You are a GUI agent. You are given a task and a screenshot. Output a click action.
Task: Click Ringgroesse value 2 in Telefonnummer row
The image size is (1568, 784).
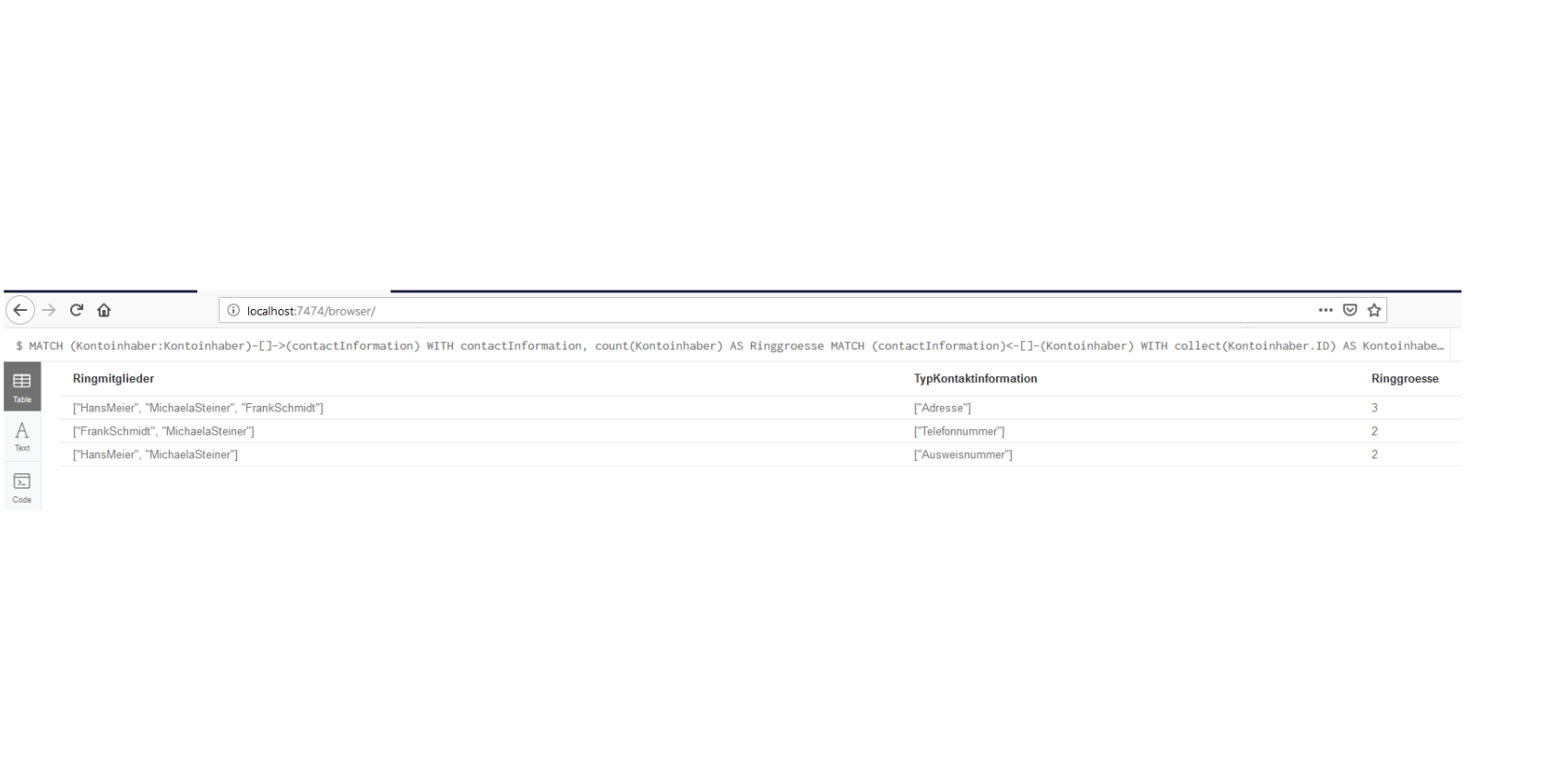coord(1374,432)
